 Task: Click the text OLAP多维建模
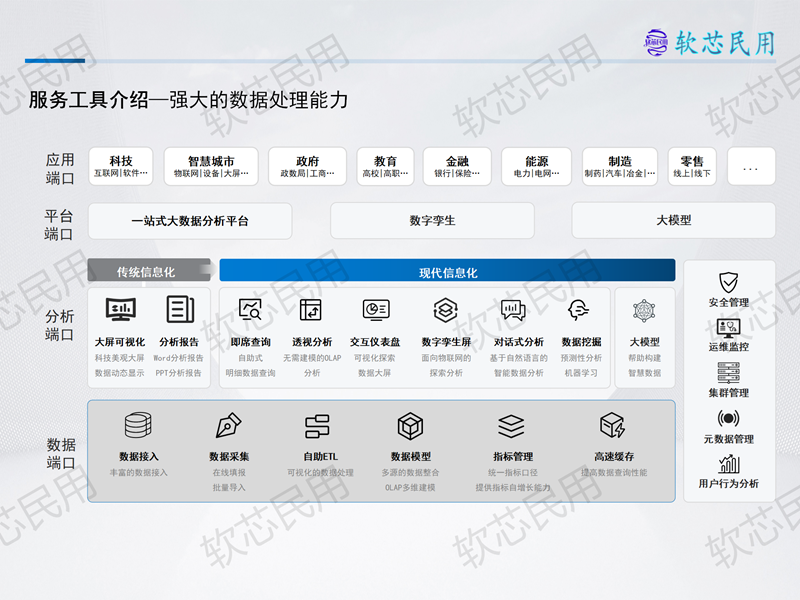pos(410,487)
